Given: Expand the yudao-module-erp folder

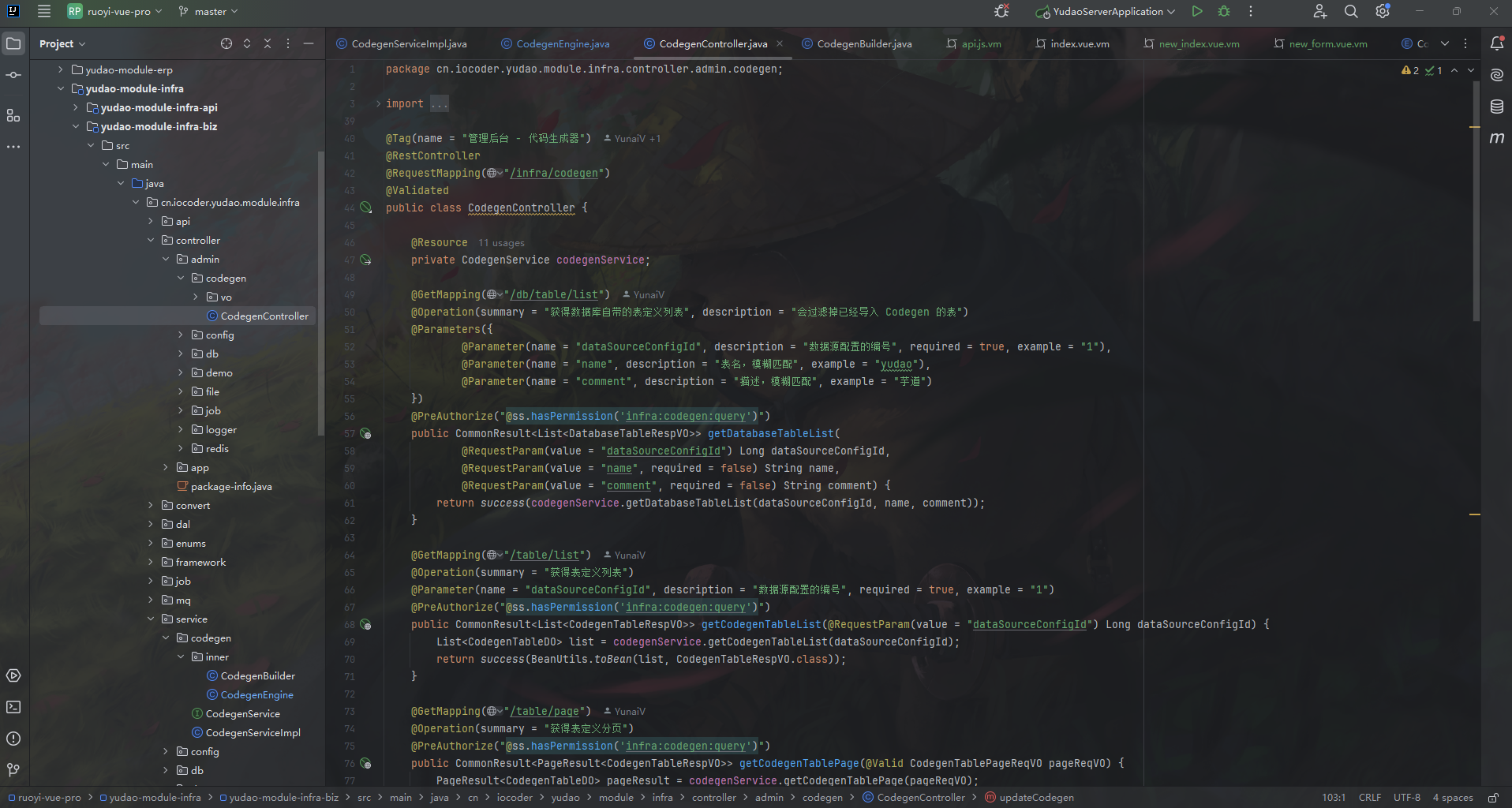Looking at the screenshot, I should (x=61, y=69).
